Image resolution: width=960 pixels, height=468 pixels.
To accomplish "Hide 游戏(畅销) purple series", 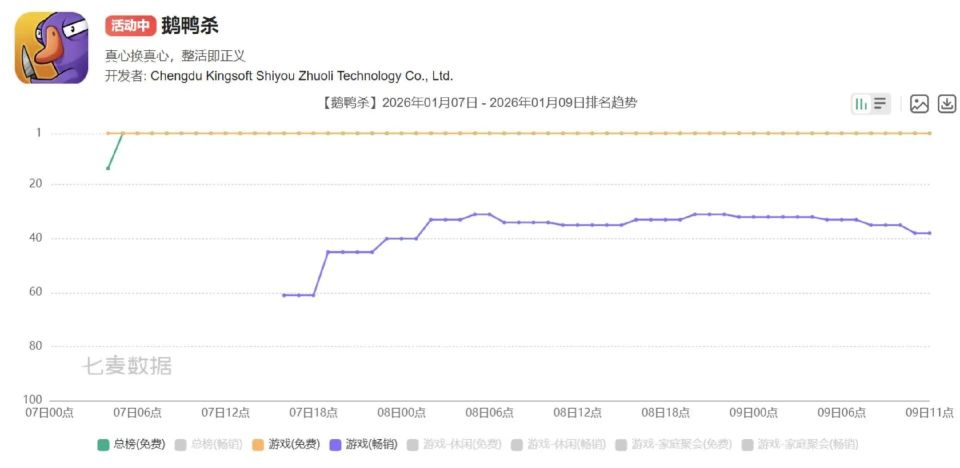I will pos(362,444).
